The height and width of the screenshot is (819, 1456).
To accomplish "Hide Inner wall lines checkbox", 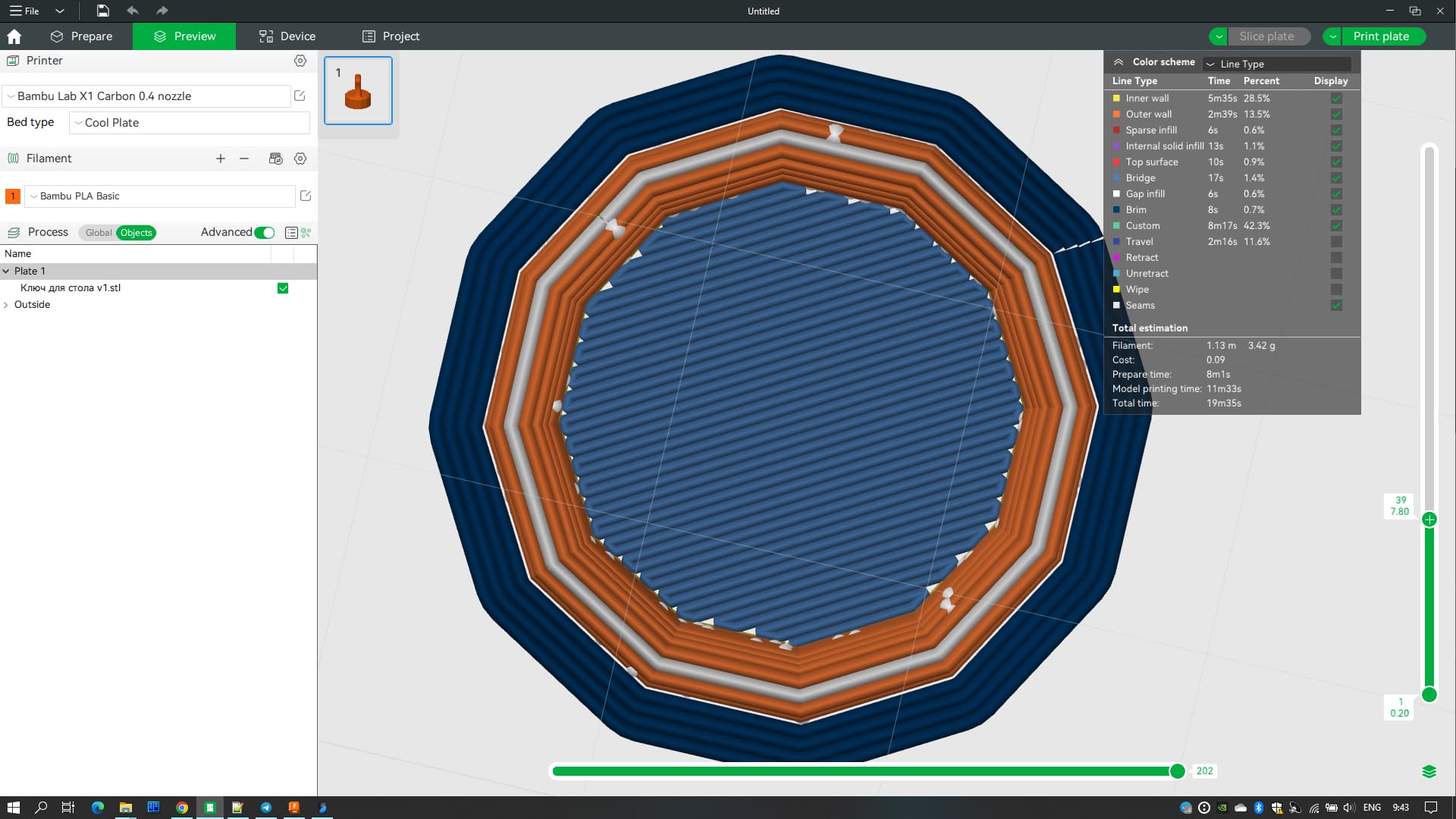I will [x=1336, y=99].
